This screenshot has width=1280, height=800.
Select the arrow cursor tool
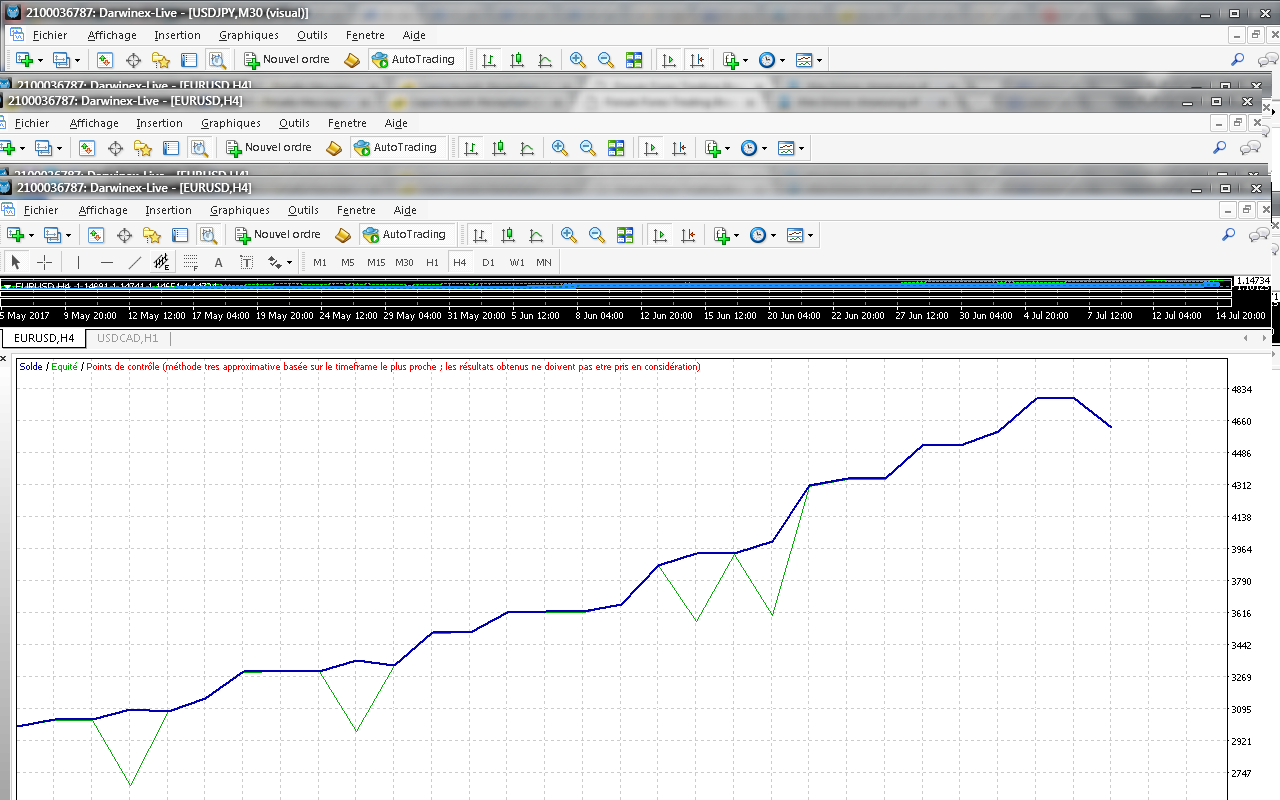pyautogui.click(x=15, y=262)
